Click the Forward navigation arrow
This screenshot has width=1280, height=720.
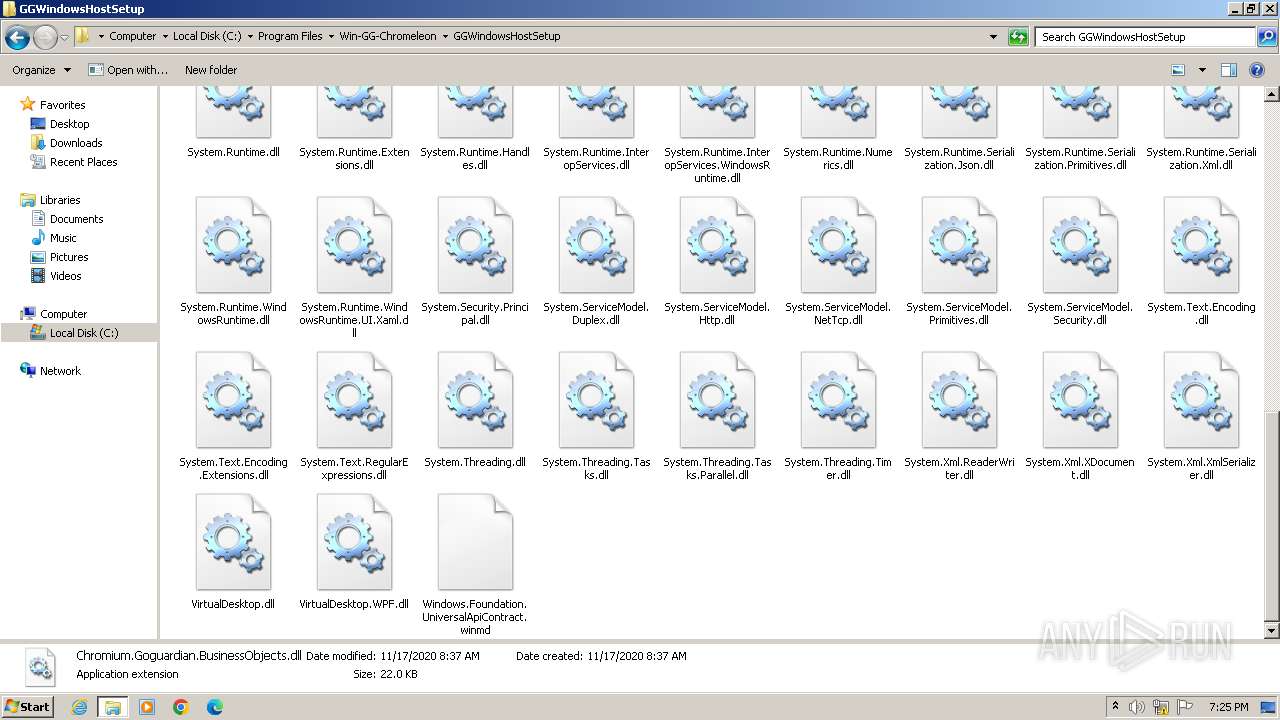click(x=45, y=37)
